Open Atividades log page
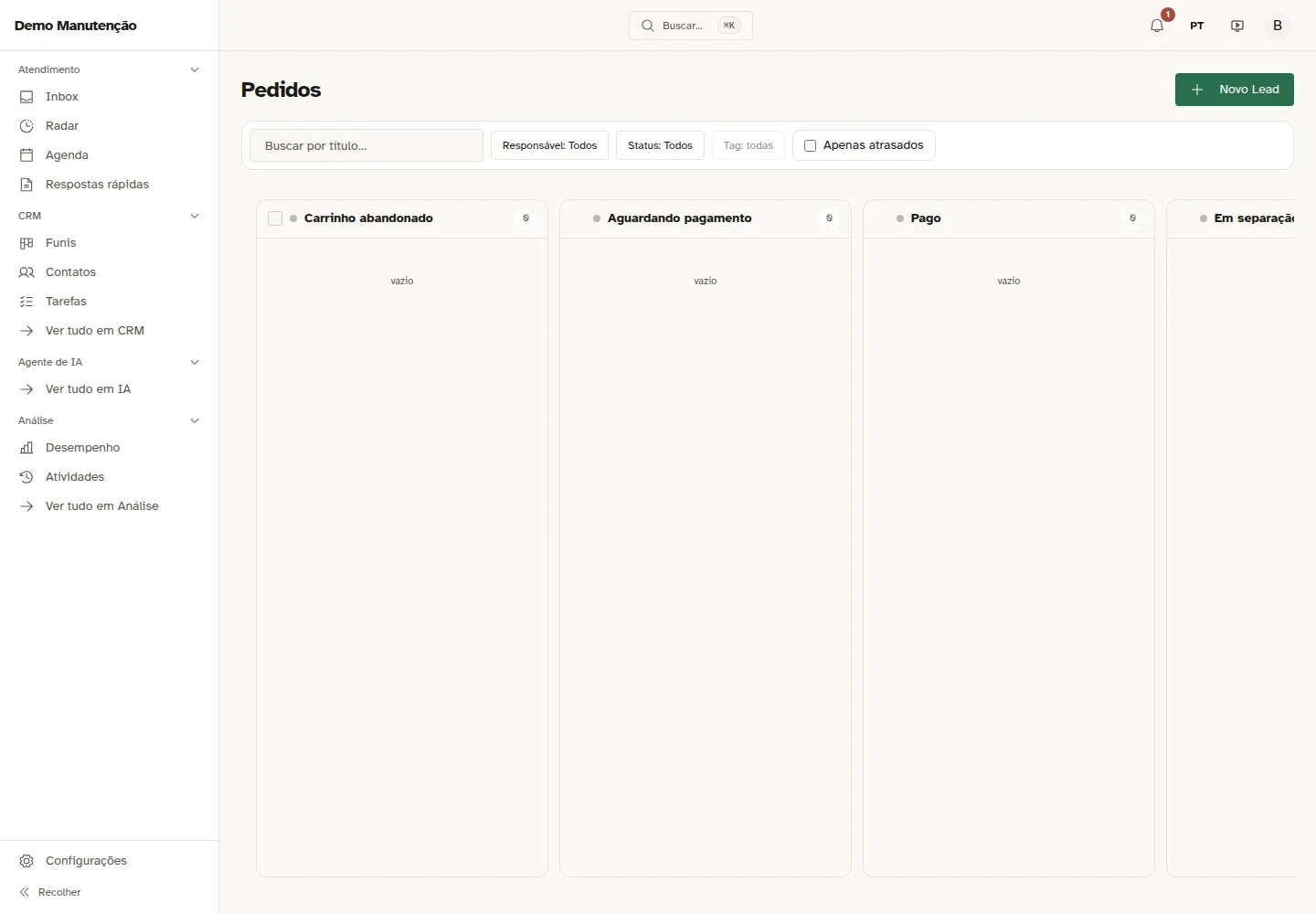The image size is (1316, 914). click(110, 477)
